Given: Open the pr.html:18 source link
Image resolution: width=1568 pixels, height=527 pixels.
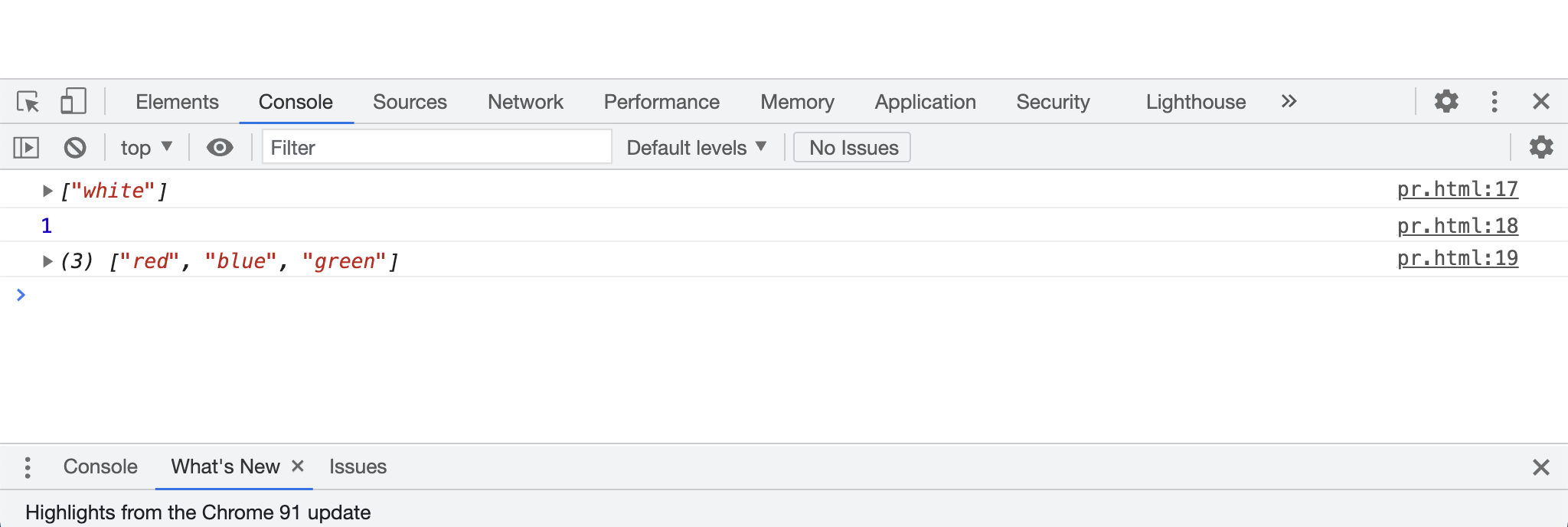Looking at the screenshot, I should click(x=1457, y=226).
